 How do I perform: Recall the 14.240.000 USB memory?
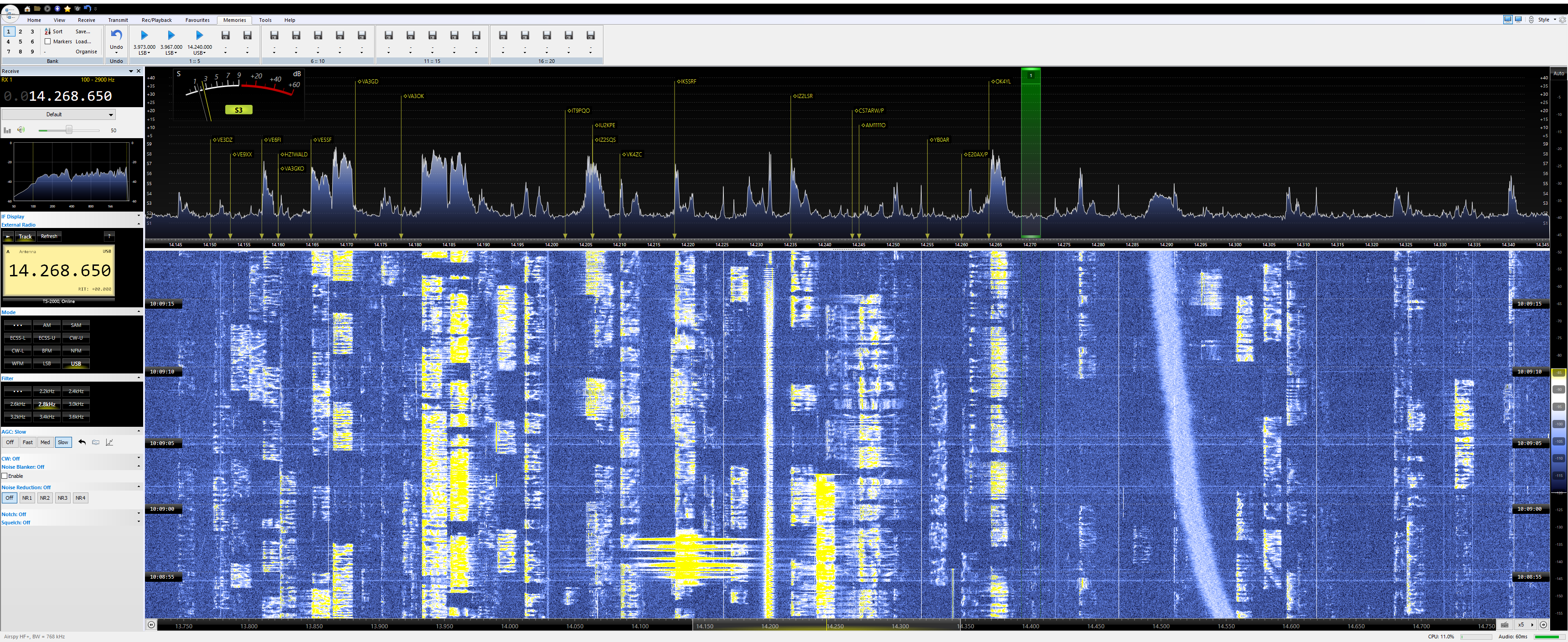[199, 36]
